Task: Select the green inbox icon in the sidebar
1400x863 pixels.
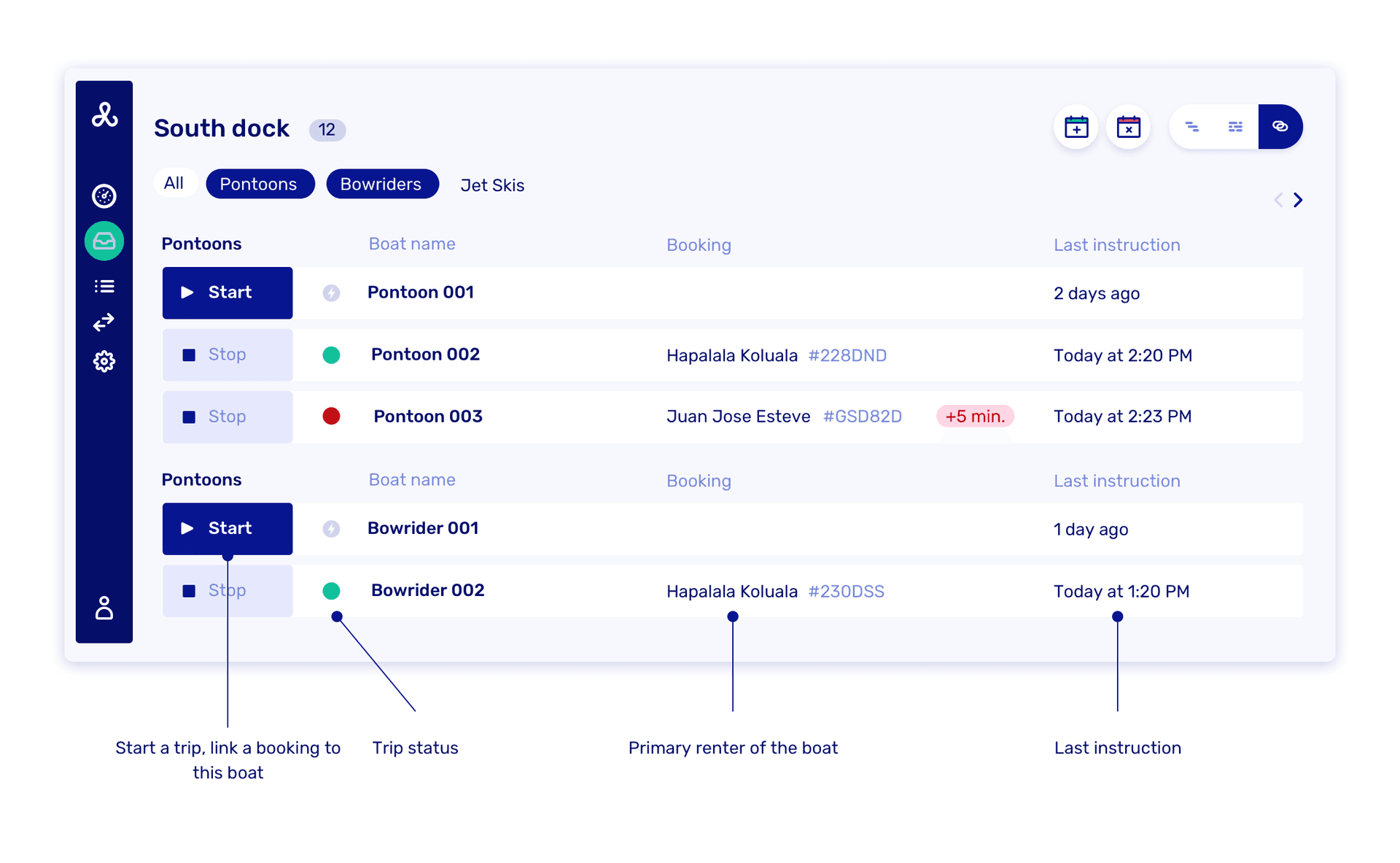Action: 104,241
